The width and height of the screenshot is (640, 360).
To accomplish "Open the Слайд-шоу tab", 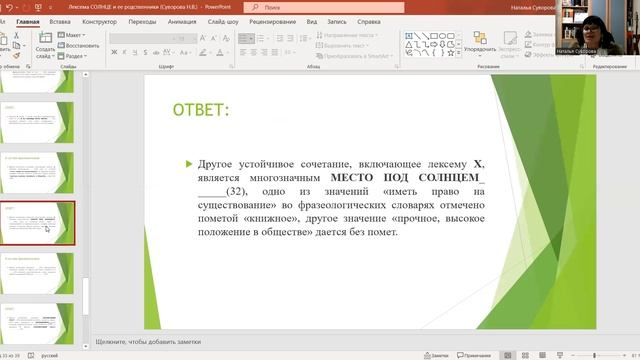I will 223,22.
